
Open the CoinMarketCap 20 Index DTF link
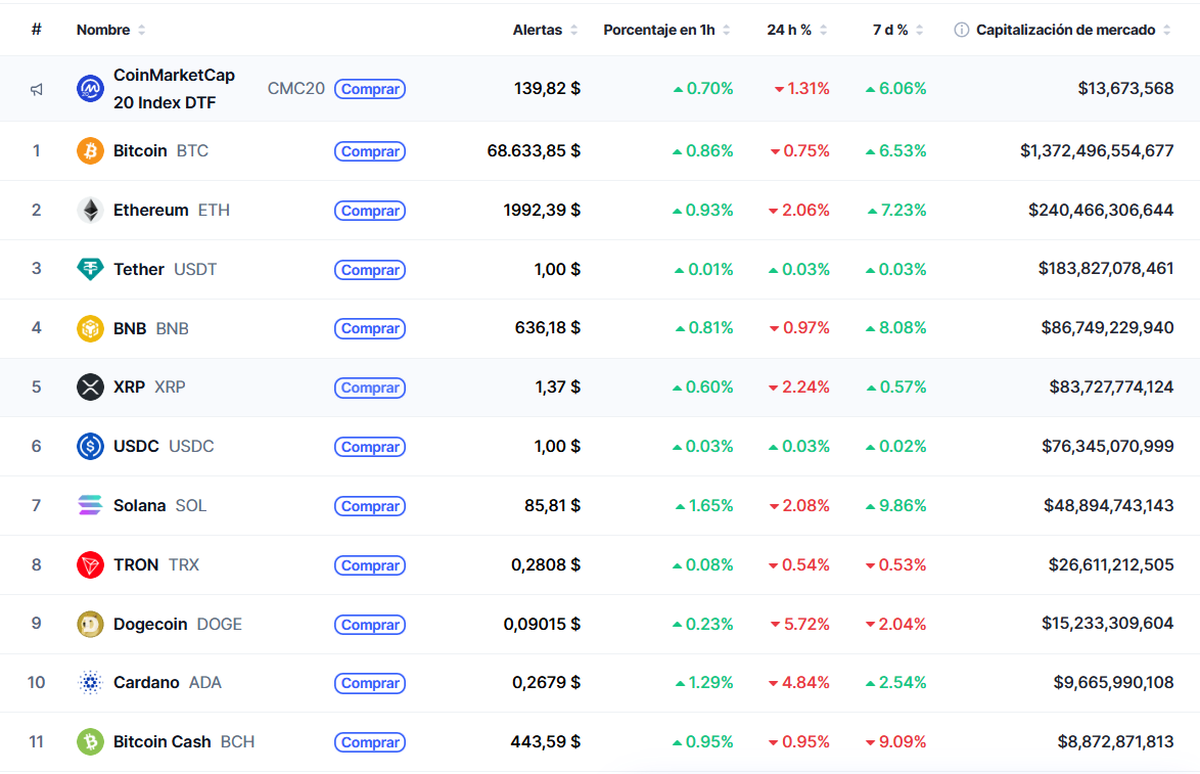click(174, 89)
